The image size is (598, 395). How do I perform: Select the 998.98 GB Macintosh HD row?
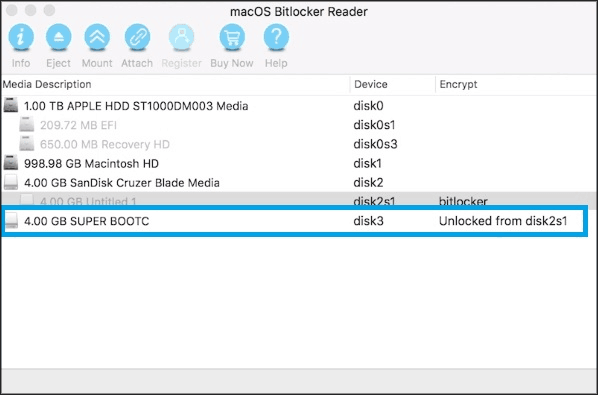point(299,164)
